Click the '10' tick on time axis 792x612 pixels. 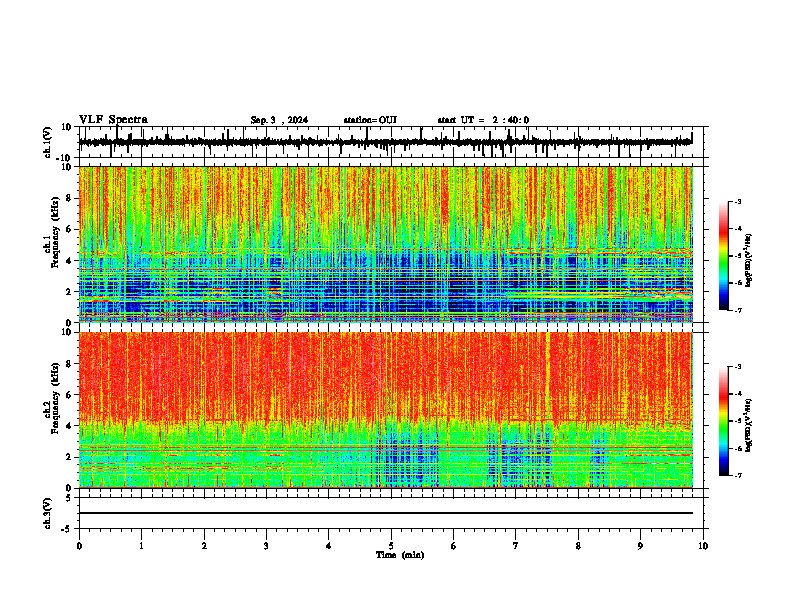point(703,546)
